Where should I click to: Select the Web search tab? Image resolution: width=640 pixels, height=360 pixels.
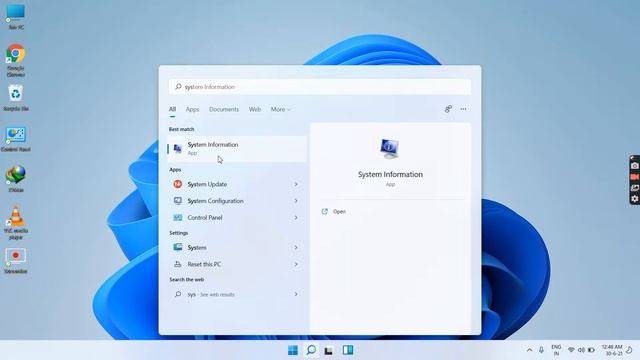(x=255, y=109)
